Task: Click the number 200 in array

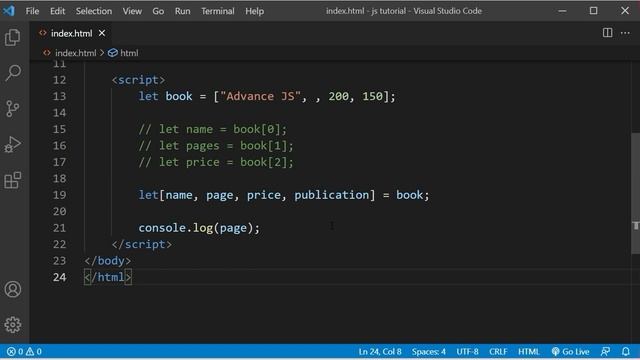Action: click(x=338, y=96)
